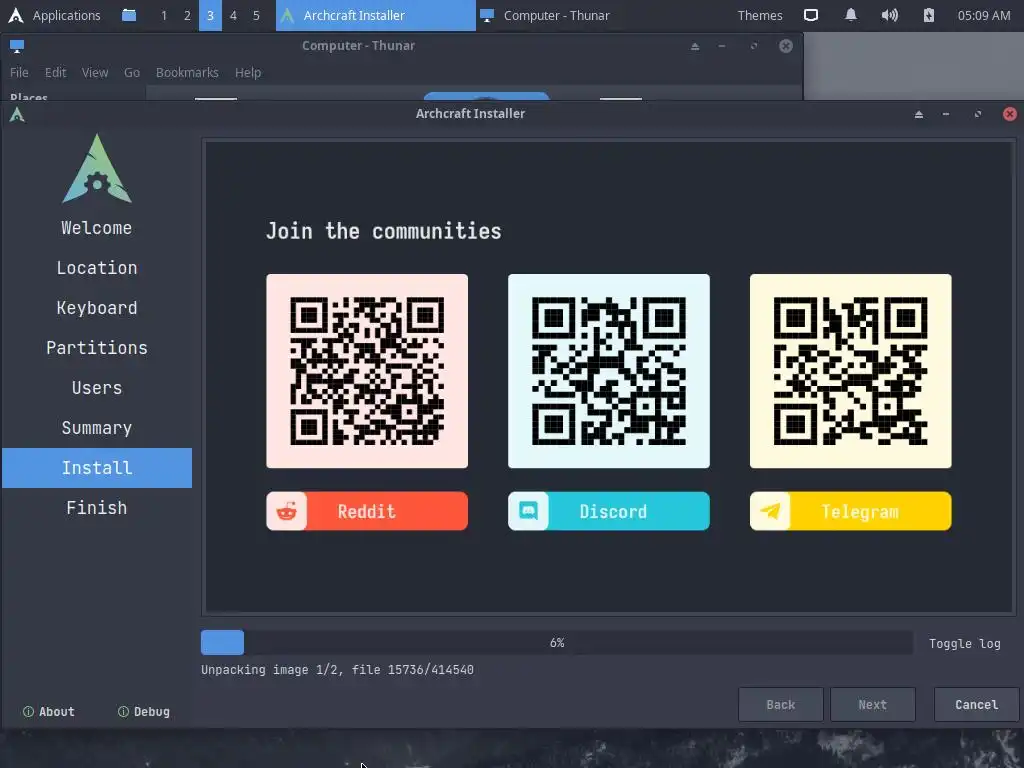Click the Join the communities heading
1024x768 pixels.
[x=383, y=231]
